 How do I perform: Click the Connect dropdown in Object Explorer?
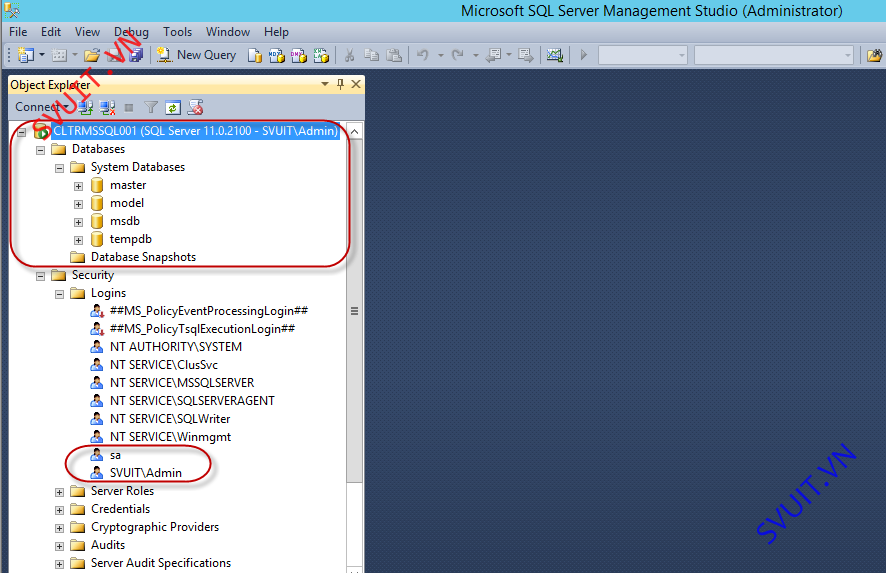(42, 107)
